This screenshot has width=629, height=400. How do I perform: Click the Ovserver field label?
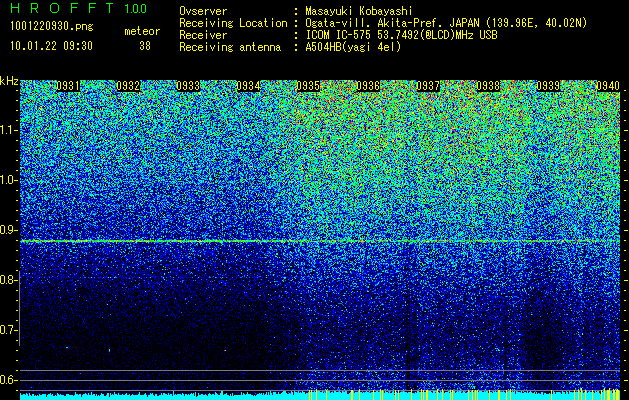pos(203,12)
